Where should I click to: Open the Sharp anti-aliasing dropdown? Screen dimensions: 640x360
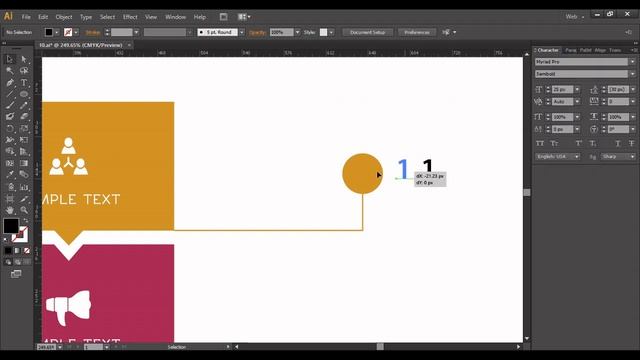[x=618, y=157]
